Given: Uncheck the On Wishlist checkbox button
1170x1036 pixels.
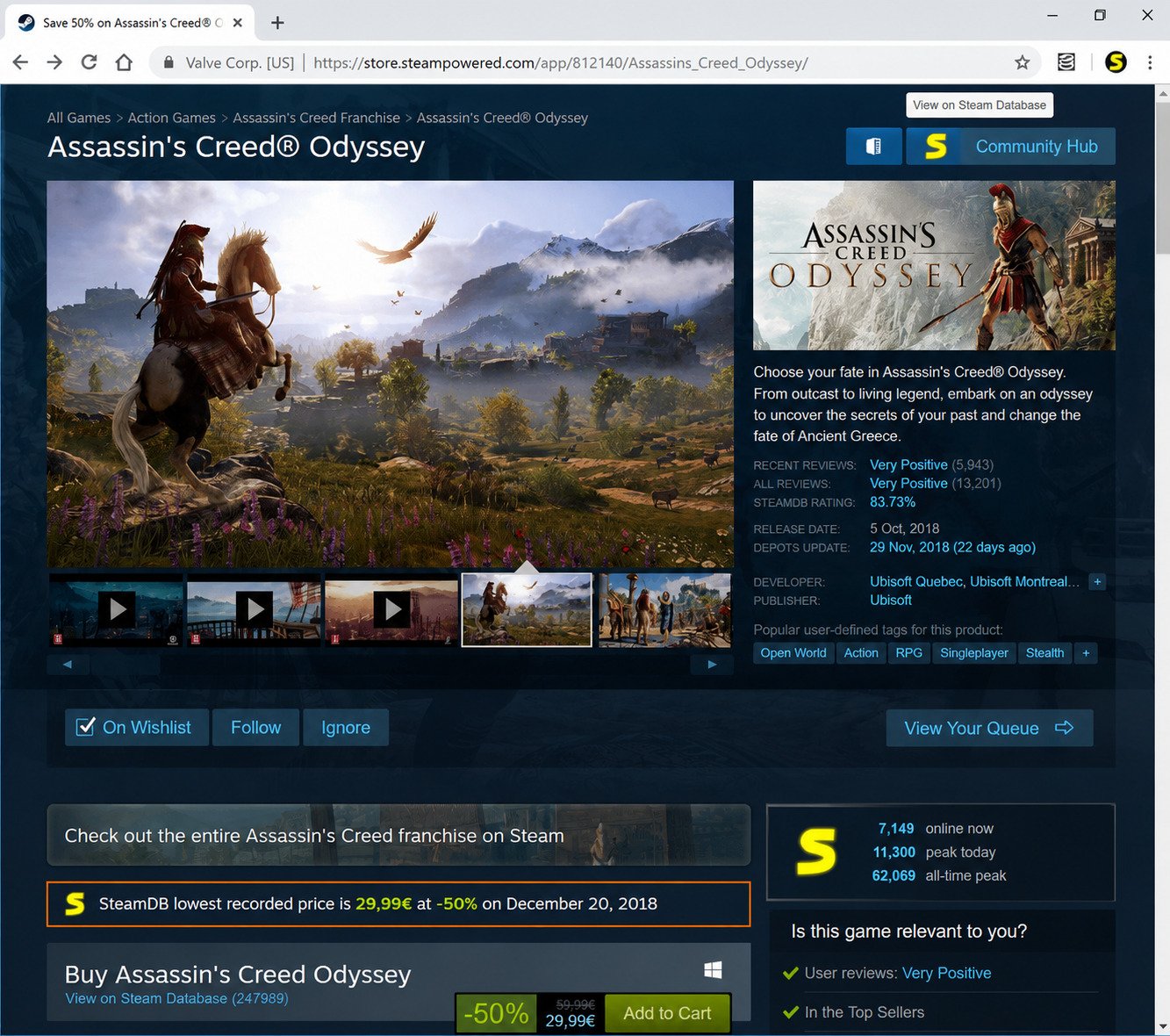Looking at the screenshot, I should tap(137, 727).
